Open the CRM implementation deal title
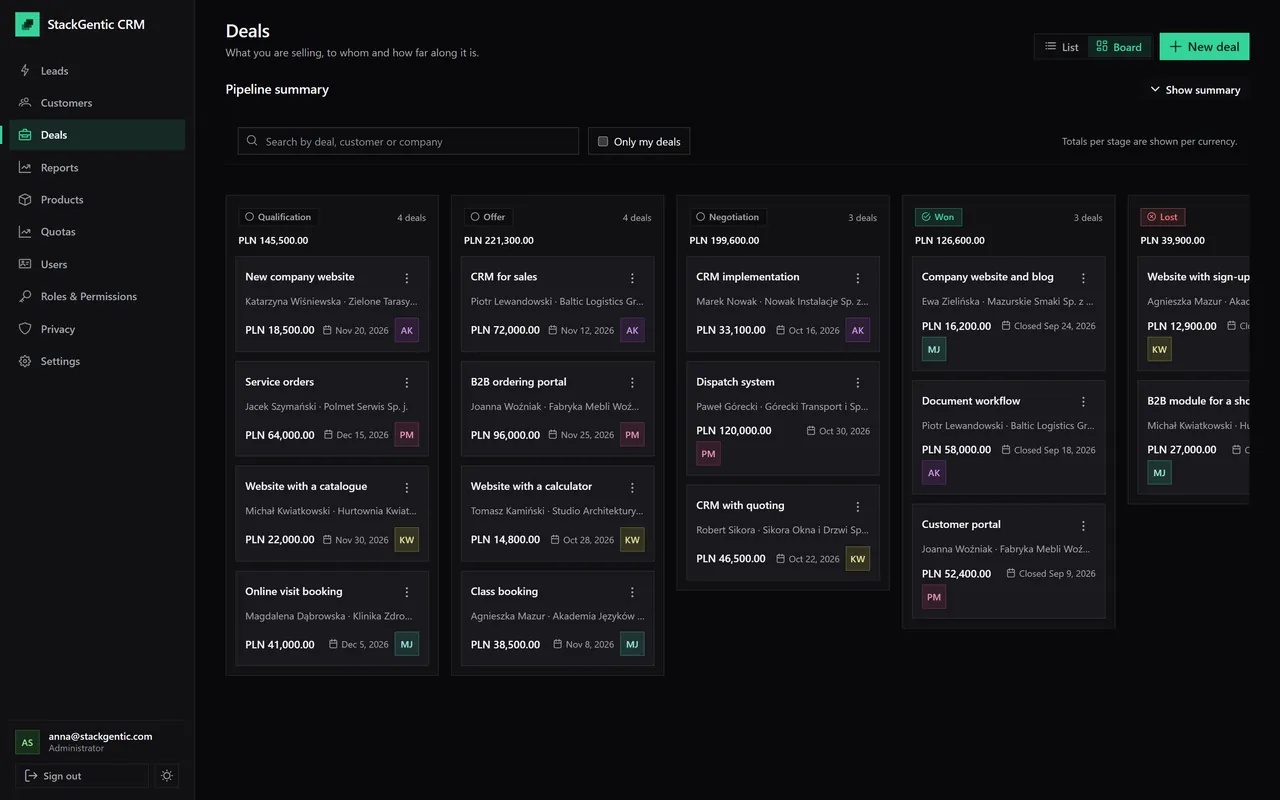 coord(748,277)
